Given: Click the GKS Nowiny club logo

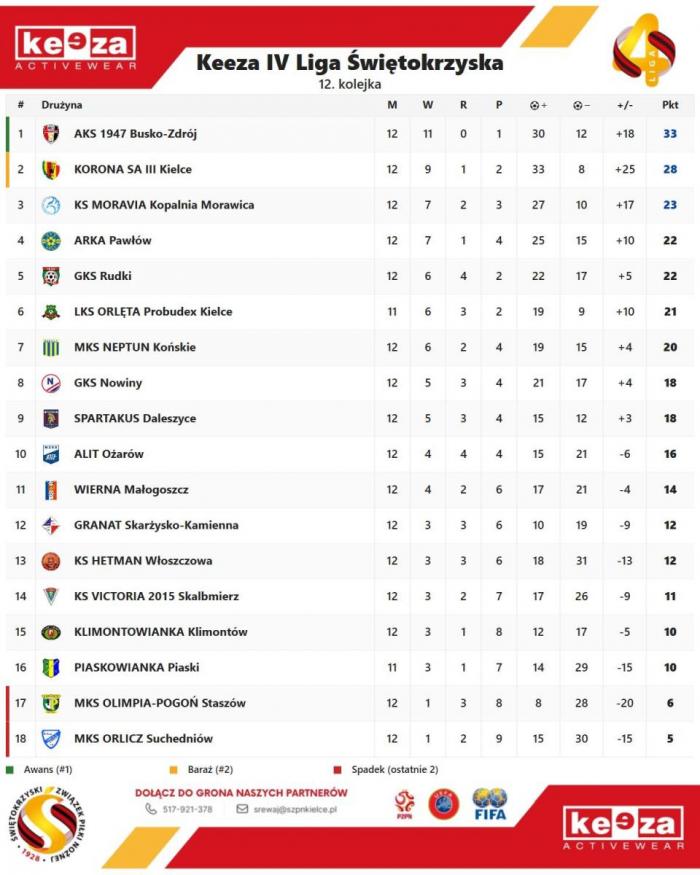Looking at the screenshot, I should pyautogui.click(x=51, y=383).
